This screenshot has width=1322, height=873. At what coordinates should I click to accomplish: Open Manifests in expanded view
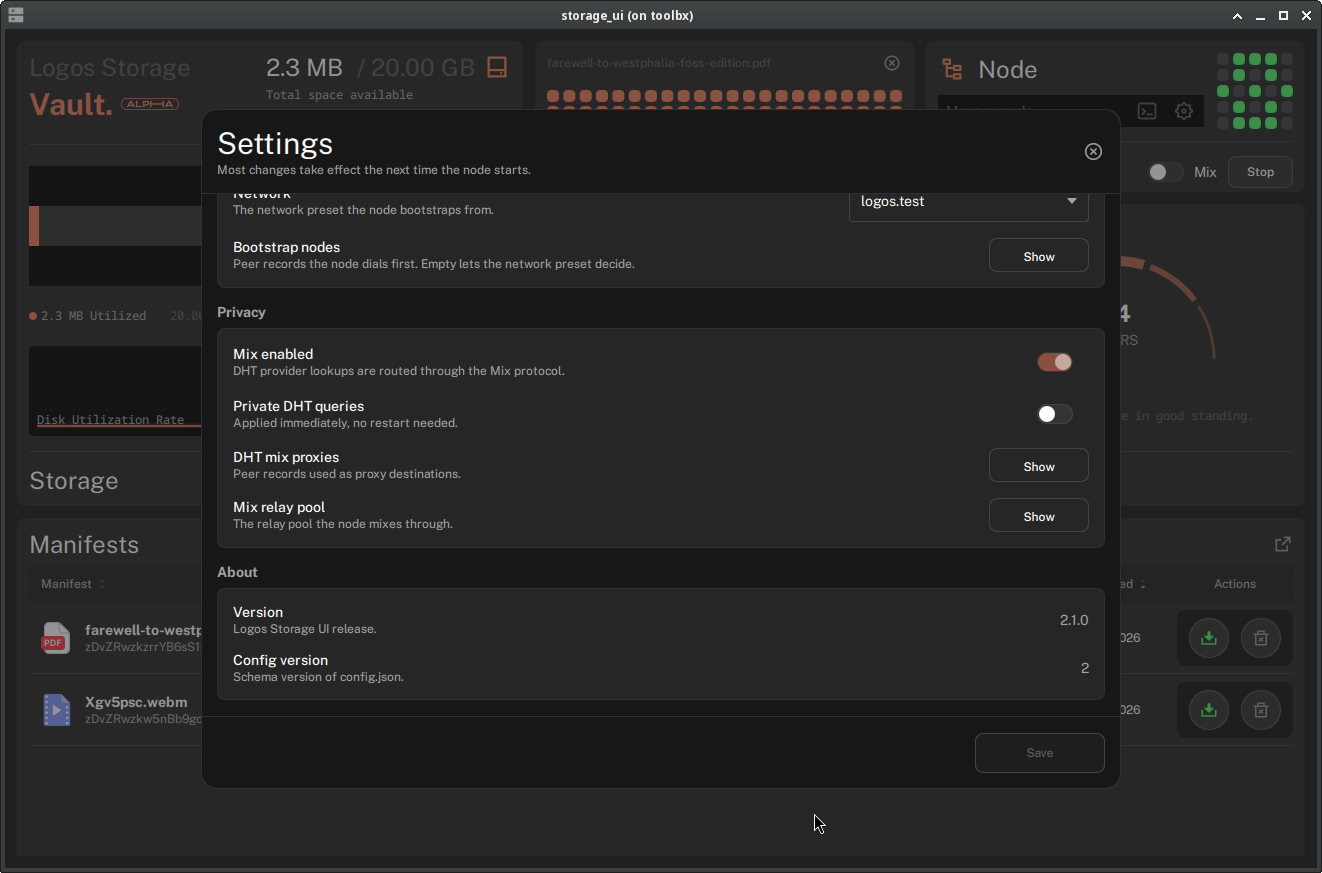[x=1283, y=544]
